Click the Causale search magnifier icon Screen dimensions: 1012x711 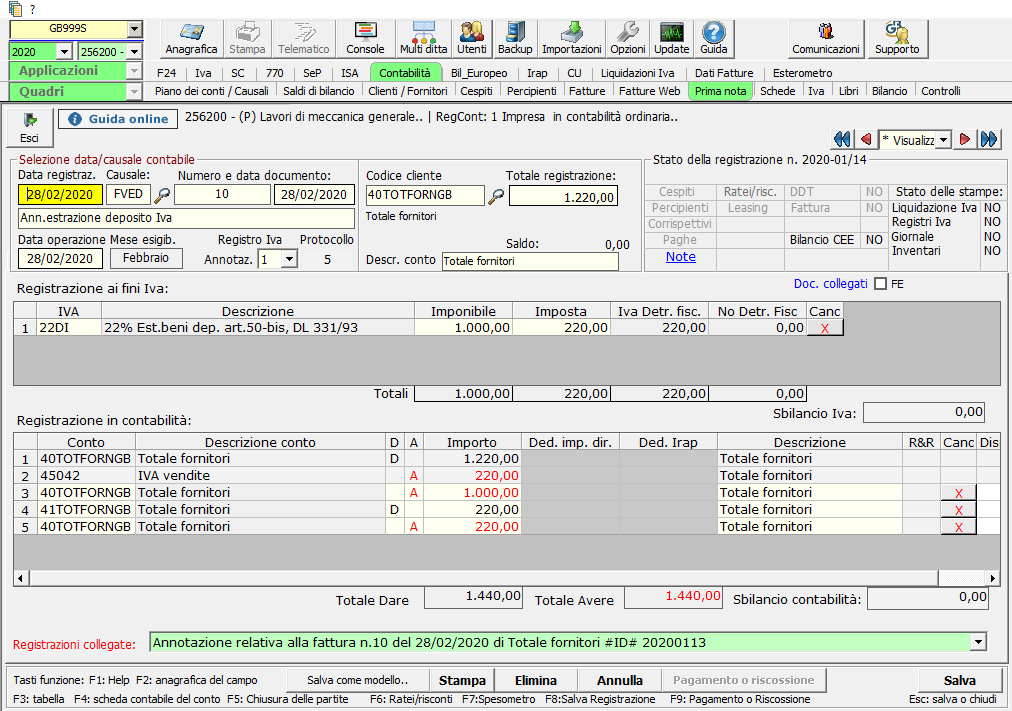(163, 194)
